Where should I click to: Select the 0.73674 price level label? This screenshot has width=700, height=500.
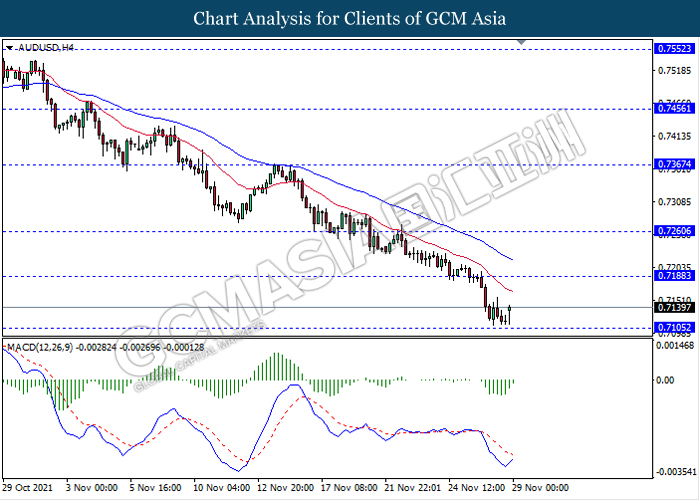coord(675,164)
